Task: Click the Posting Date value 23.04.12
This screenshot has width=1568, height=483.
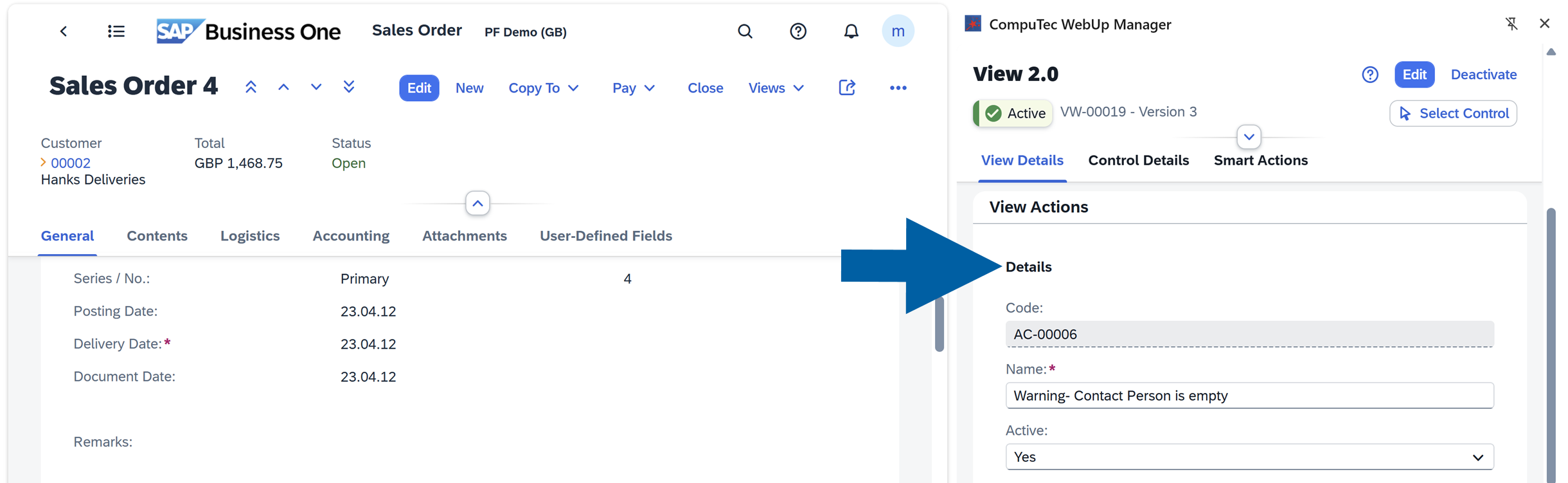Action: click(x=368, y=312)
